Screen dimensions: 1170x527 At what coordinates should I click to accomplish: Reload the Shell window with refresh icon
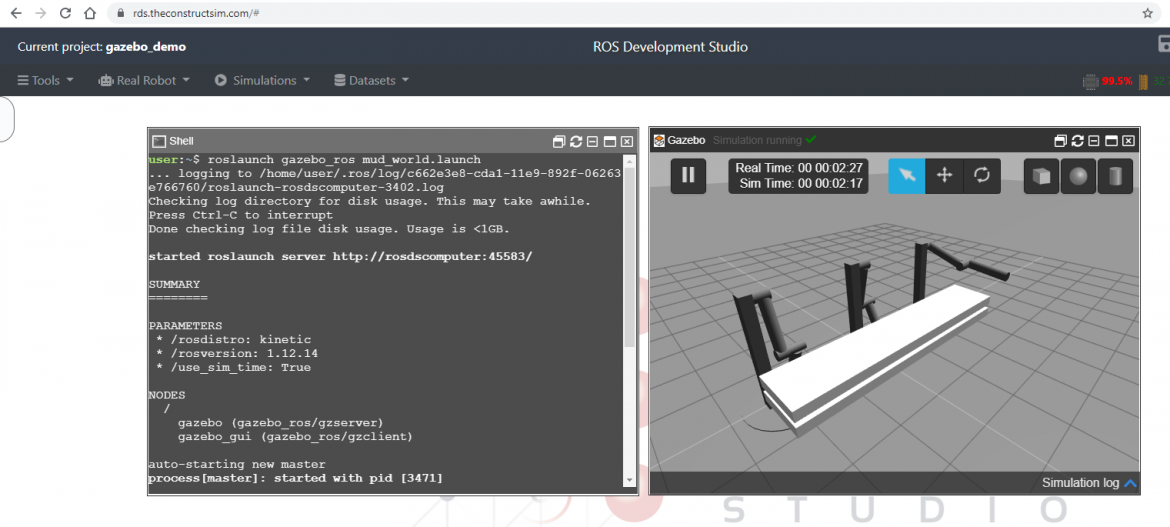point(576,141)
